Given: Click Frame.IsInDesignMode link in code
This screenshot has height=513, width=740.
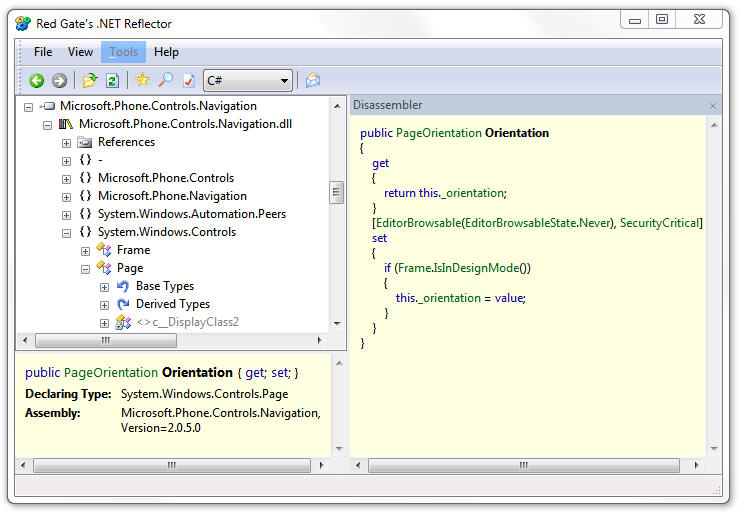Looking at the screenshot, I should [x=458, y=268].
